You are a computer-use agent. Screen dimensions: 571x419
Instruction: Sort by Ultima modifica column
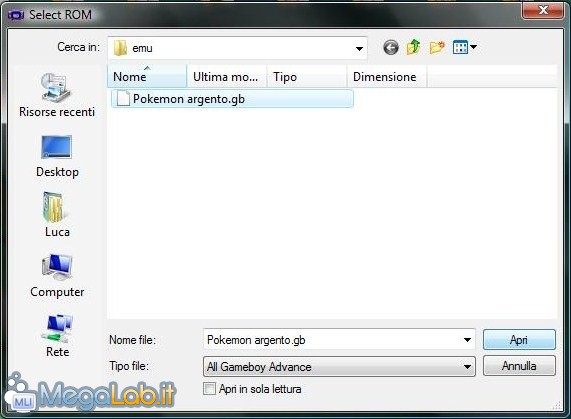227,76
